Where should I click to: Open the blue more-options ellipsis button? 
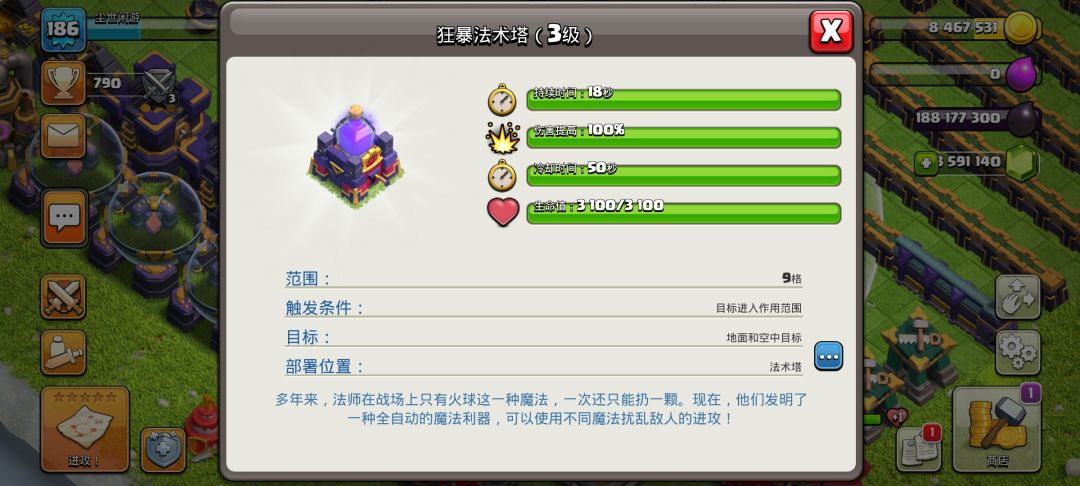(x=829, y=356)
